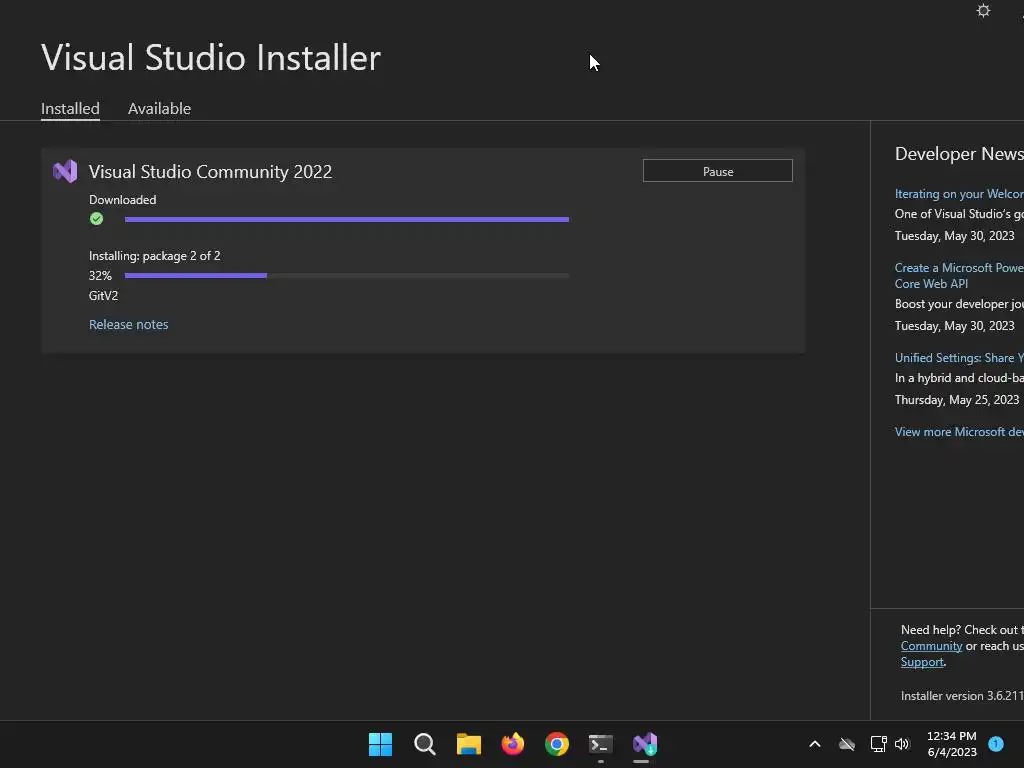Open the network tray icon

878,744
